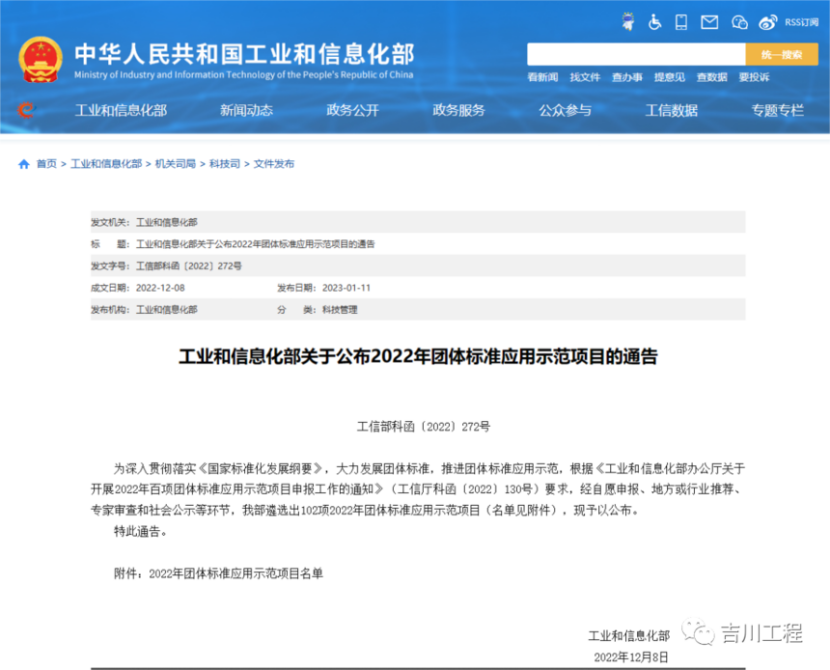The height and width of the screenshot is (670, 830).
Task: Open the RSS订阅 link
Action: pyautogui.click(x=801, y=22)
